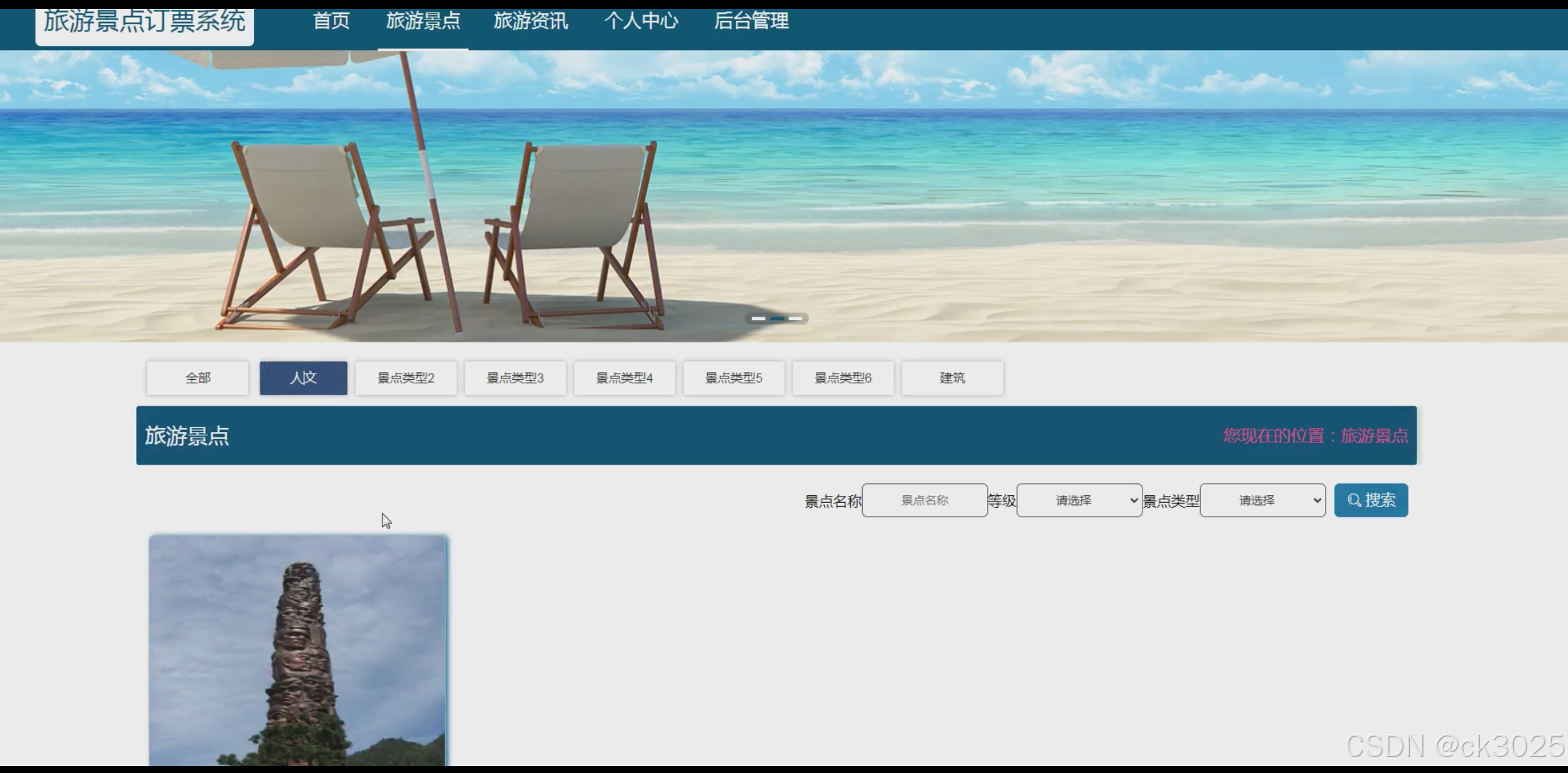
Task: Select the third carousel indicator dash
Action: [795, 319]
